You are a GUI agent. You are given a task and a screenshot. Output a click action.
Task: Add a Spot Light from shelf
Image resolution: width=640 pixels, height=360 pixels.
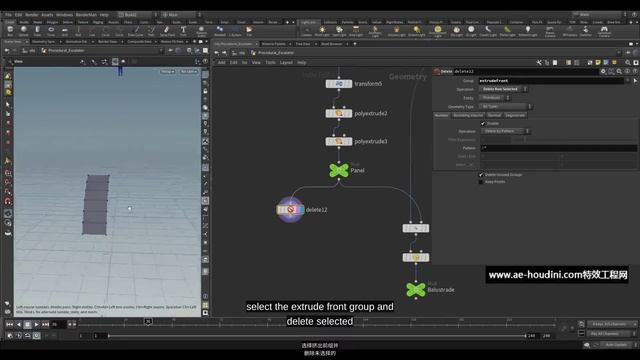339,31
